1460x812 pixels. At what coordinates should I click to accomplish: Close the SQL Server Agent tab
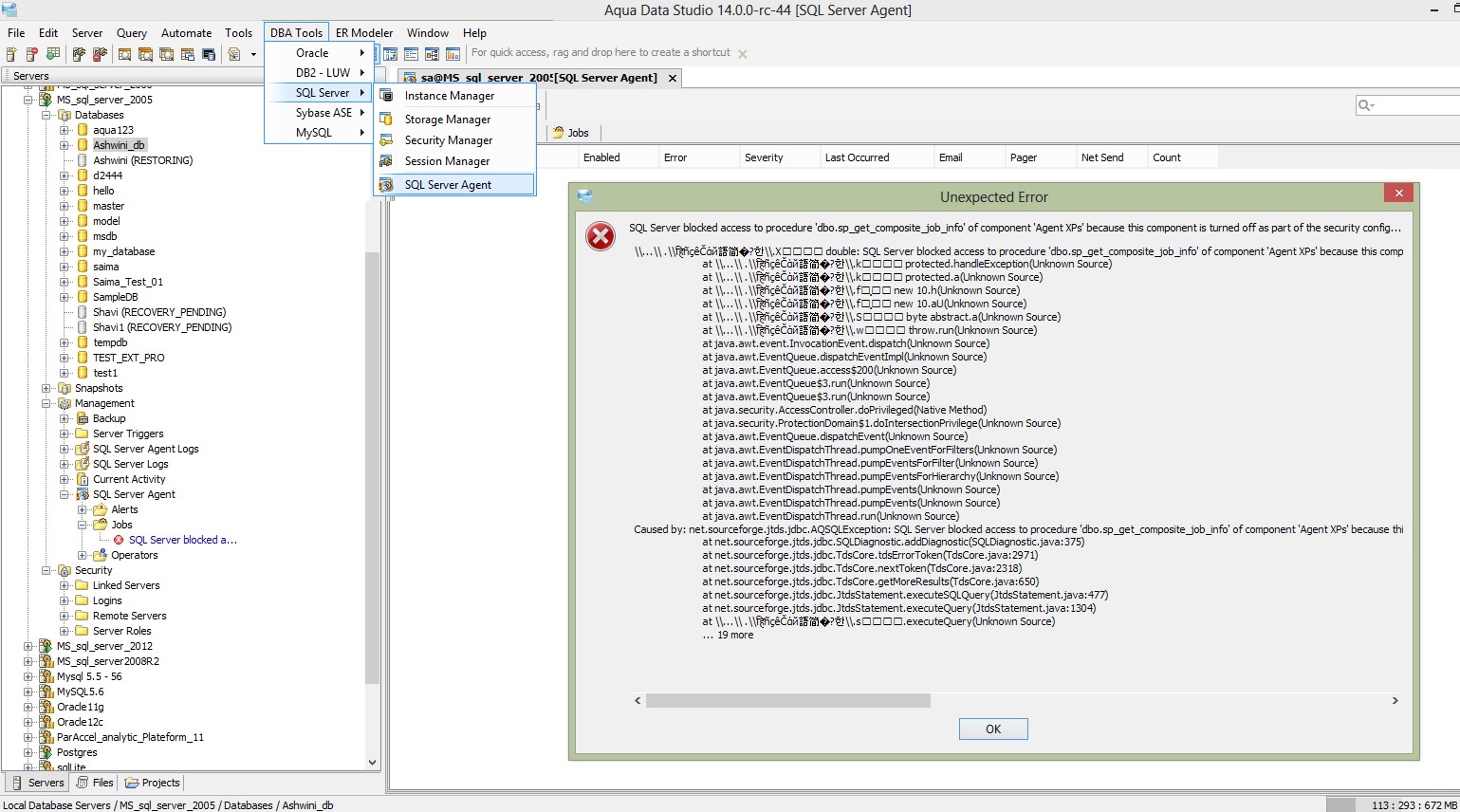click(673, 78)
